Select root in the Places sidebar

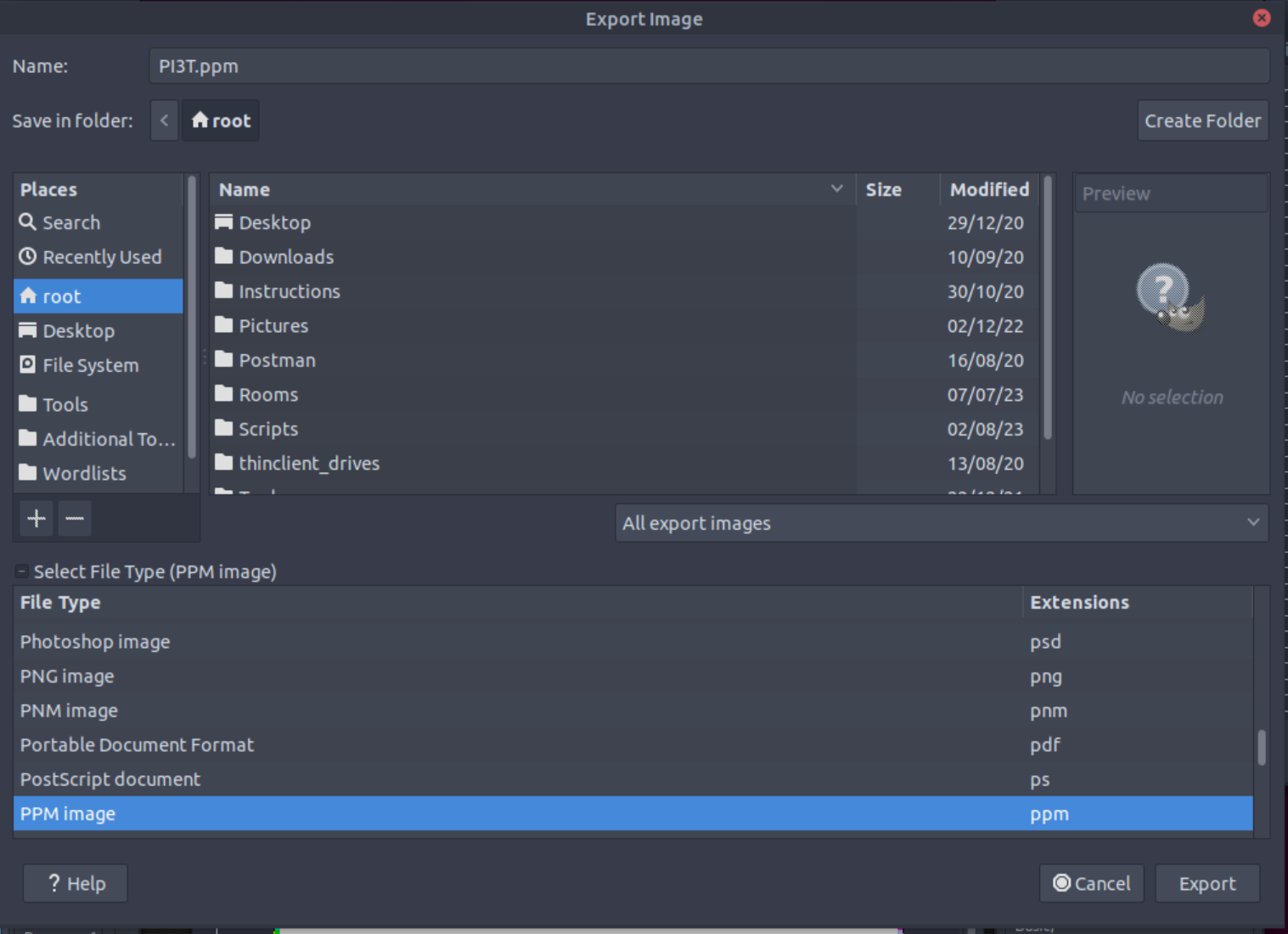pyautogui.click(x=98, y=296)
